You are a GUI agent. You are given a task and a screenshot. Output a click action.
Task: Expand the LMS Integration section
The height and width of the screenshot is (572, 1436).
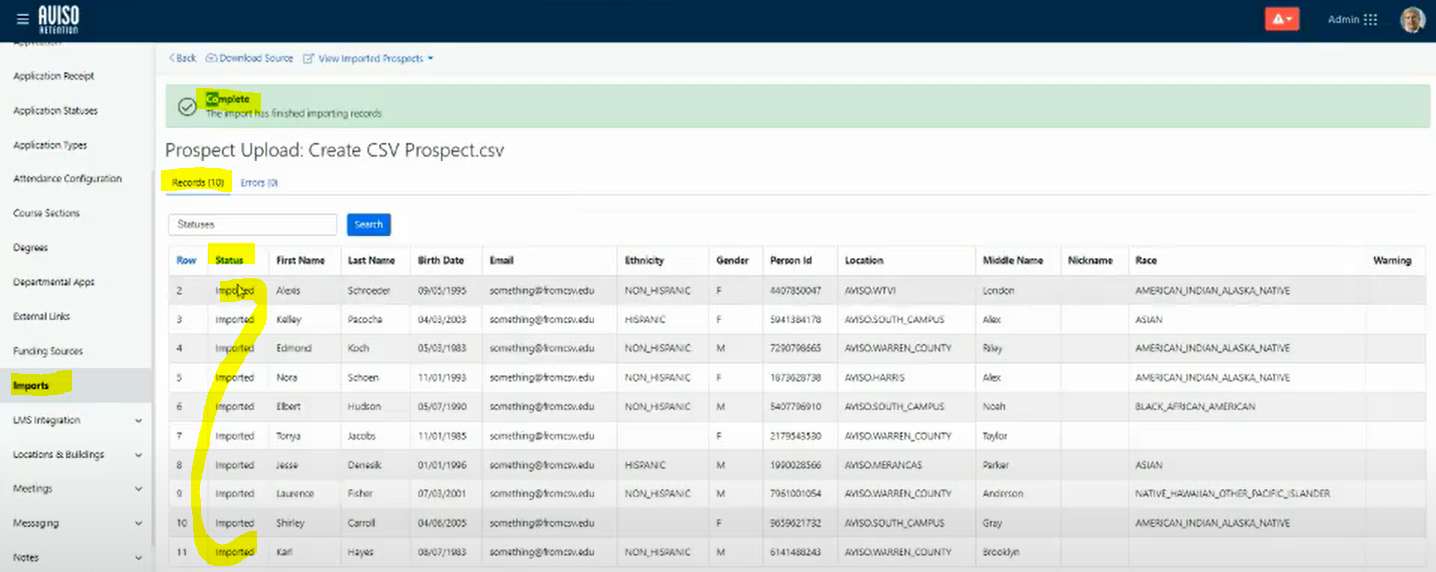pyautogui.click(x=76, y=420)
